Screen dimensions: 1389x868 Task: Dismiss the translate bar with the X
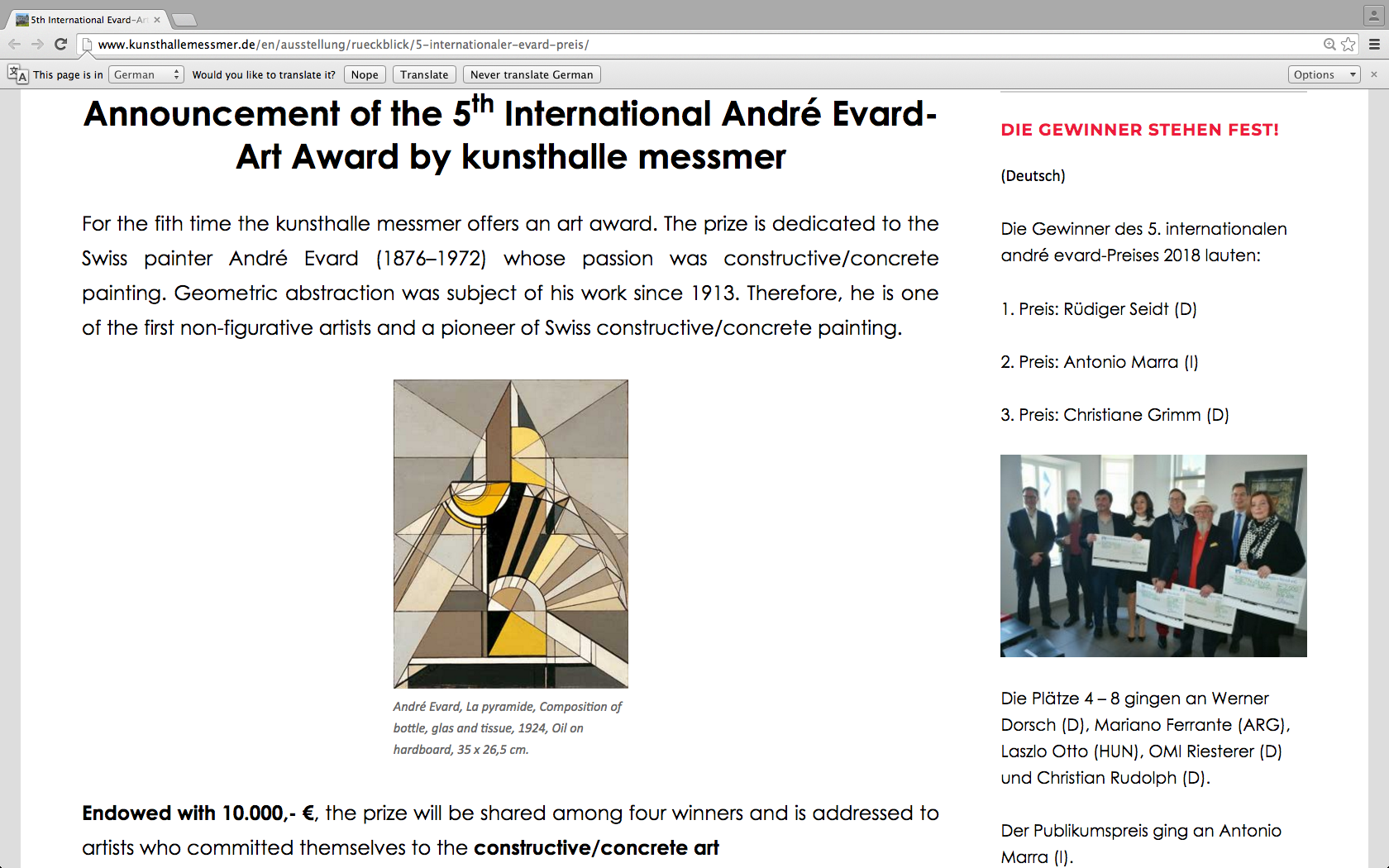[x=1374, y=74]
